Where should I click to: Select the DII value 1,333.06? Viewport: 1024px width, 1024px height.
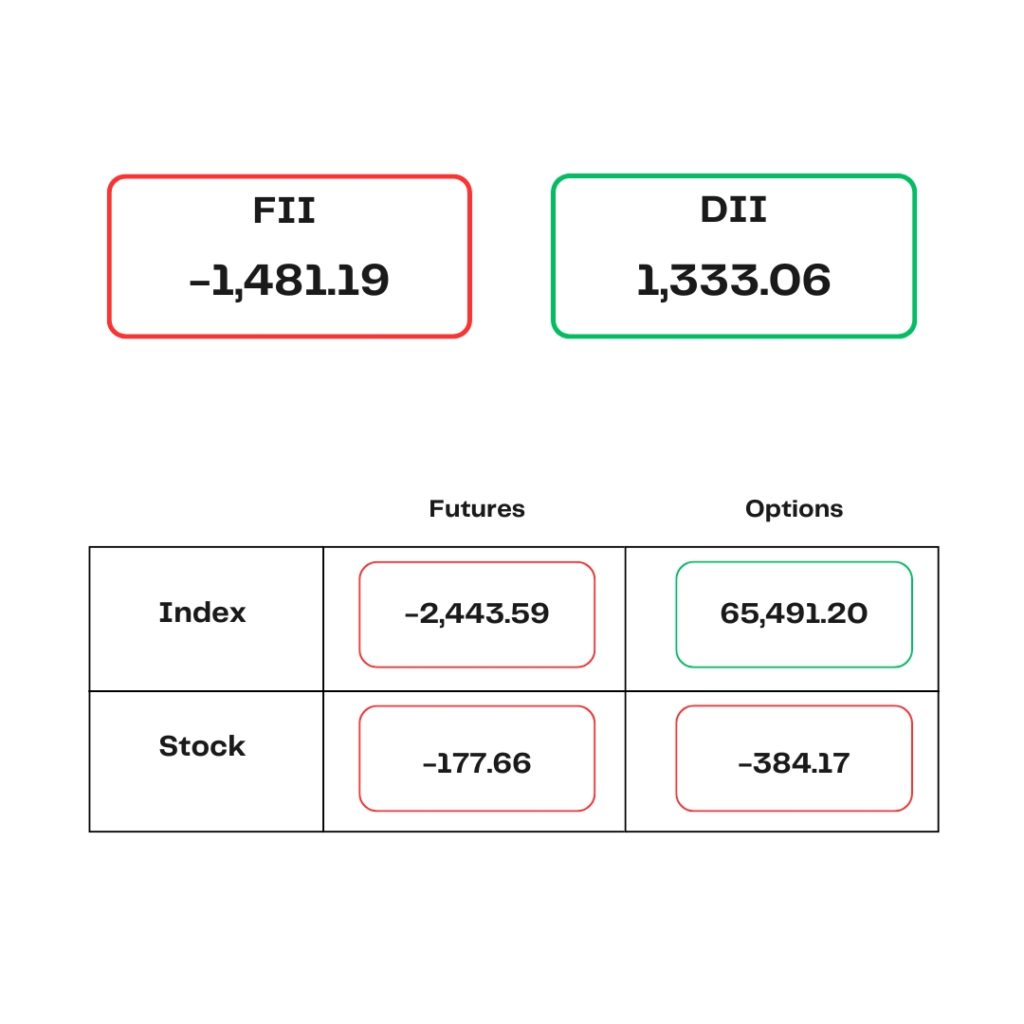pos(733,281)
